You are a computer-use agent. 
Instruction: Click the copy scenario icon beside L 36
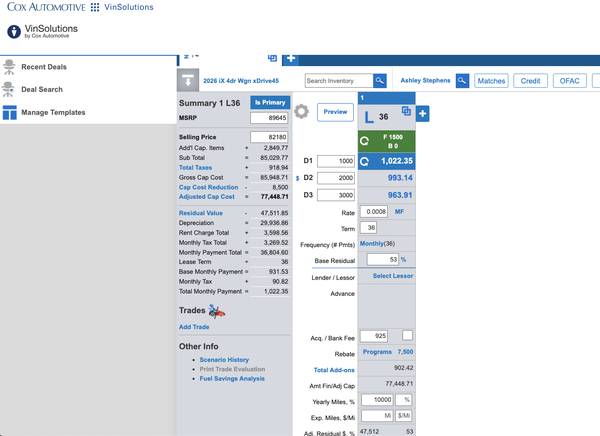[407, 111]
